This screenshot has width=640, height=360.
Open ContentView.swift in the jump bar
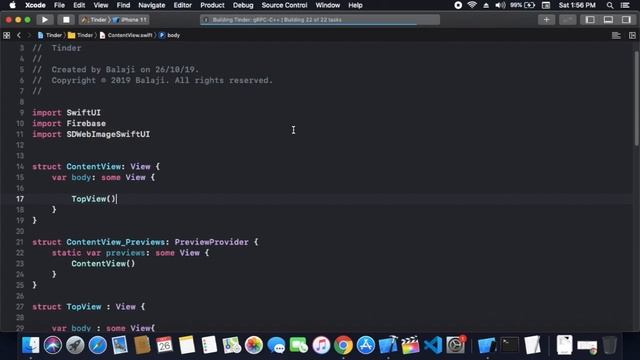pos(126,36)
